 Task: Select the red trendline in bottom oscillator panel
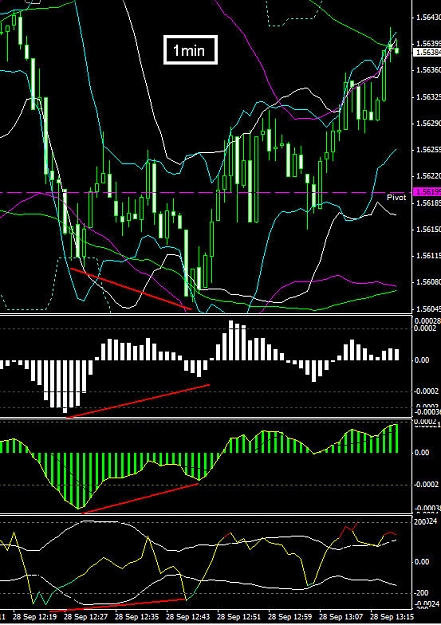click(118, 605)
